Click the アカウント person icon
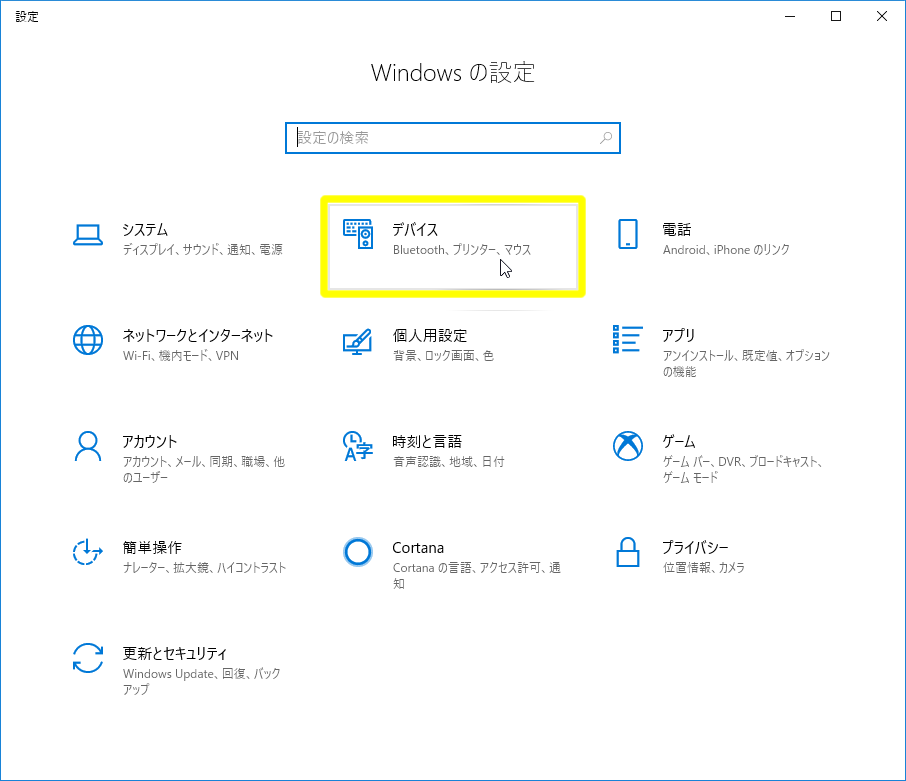The height and width of the screenshot is (781, 906). 88,446
